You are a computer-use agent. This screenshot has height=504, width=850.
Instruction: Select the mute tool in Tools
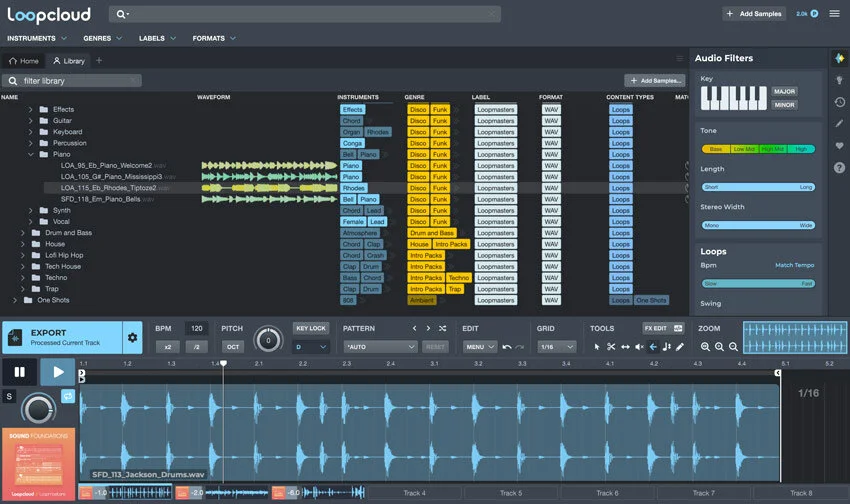point(639,347)
